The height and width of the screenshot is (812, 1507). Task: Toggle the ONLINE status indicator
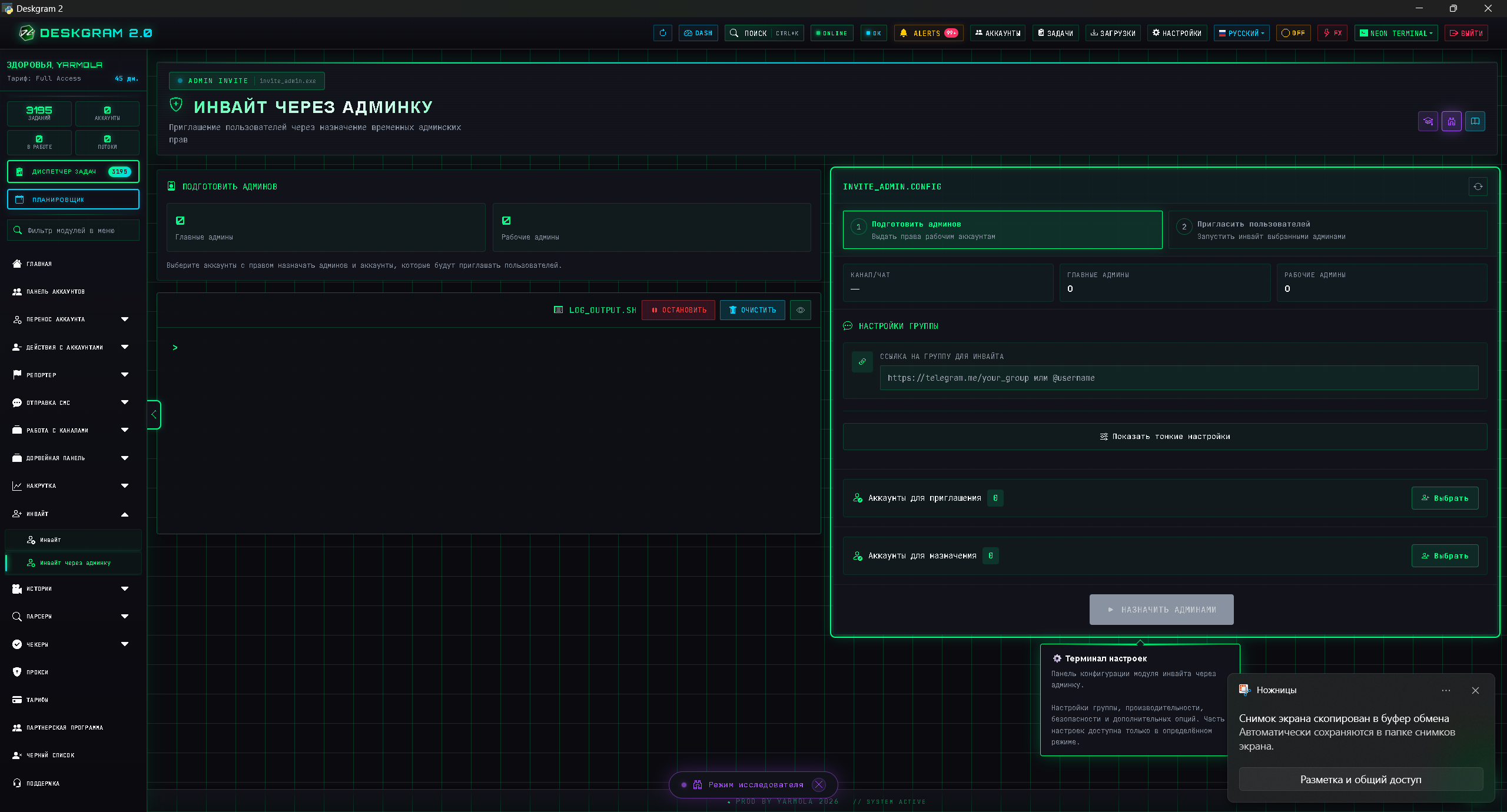tap(831, 33)
